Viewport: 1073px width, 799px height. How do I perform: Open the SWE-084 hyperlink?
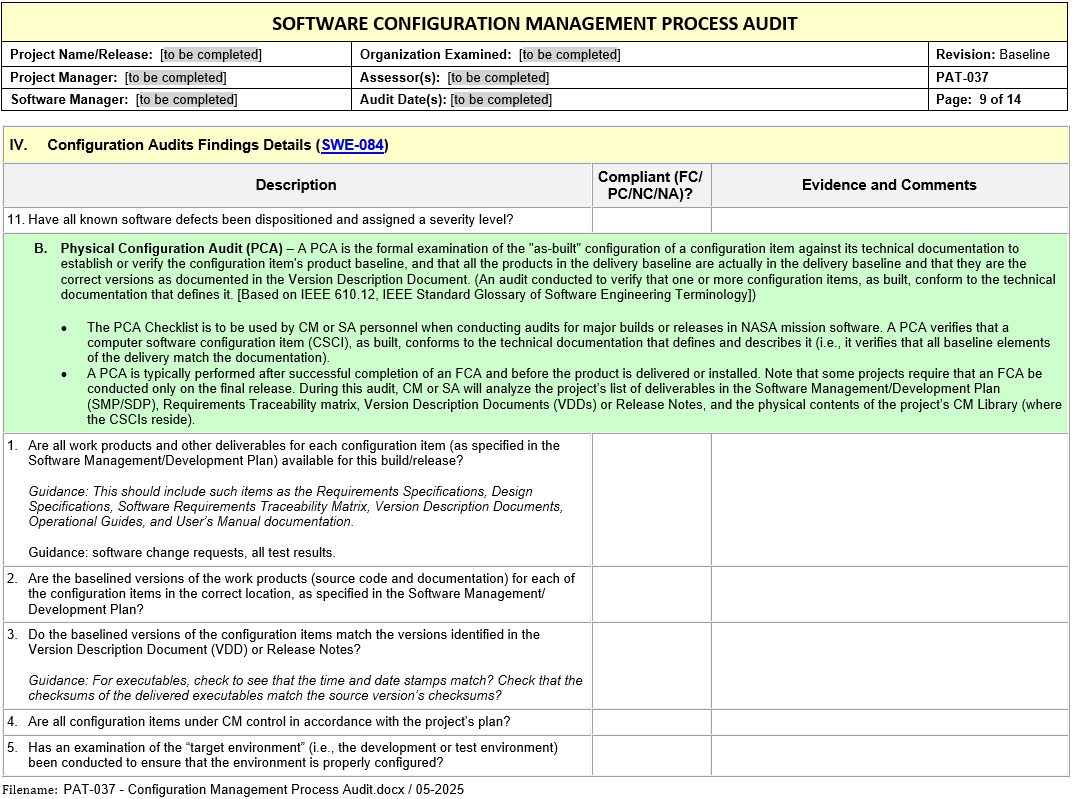352,145
